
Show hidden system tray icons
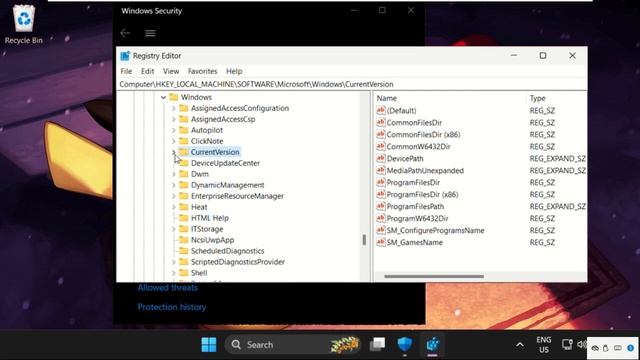[x=520, y=345]
